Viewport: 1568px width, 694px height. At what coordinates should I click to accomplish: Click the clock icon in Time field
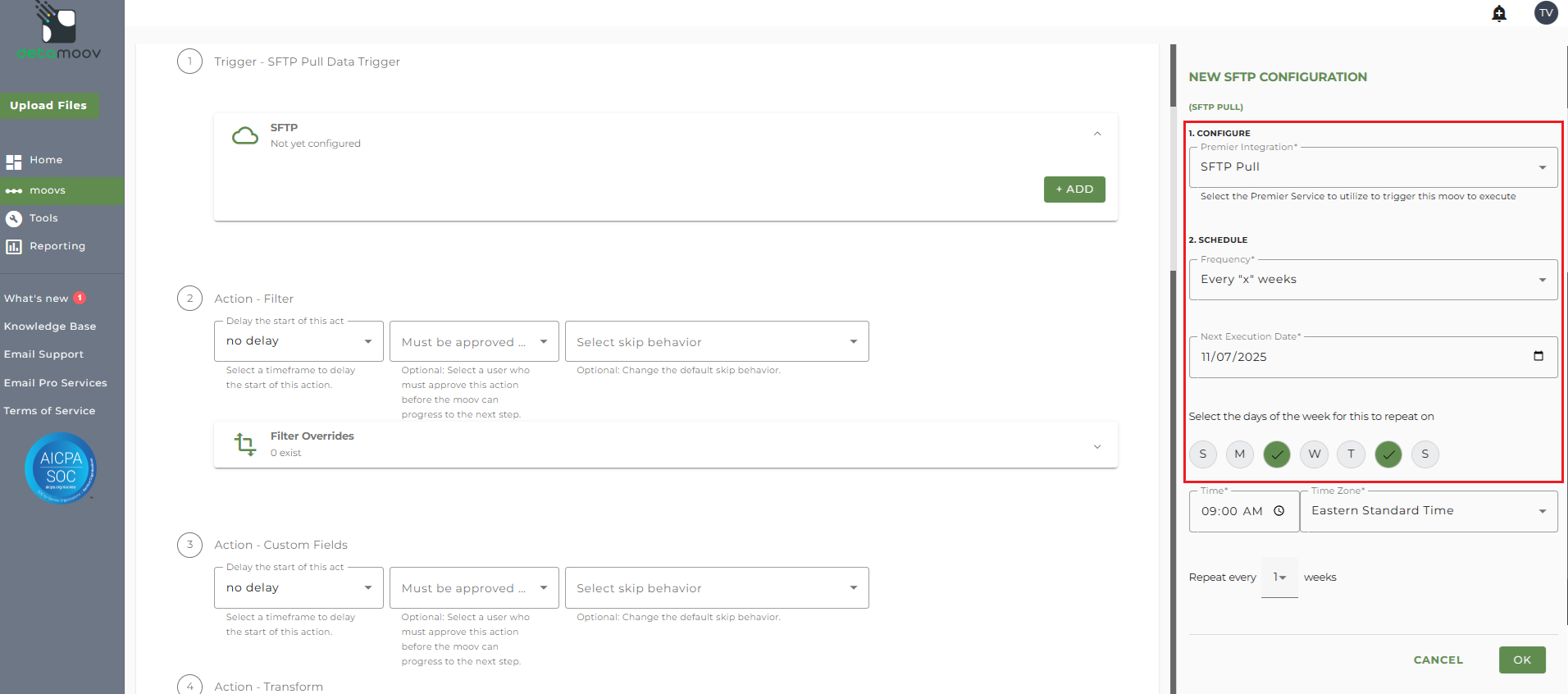[1279, 511]
